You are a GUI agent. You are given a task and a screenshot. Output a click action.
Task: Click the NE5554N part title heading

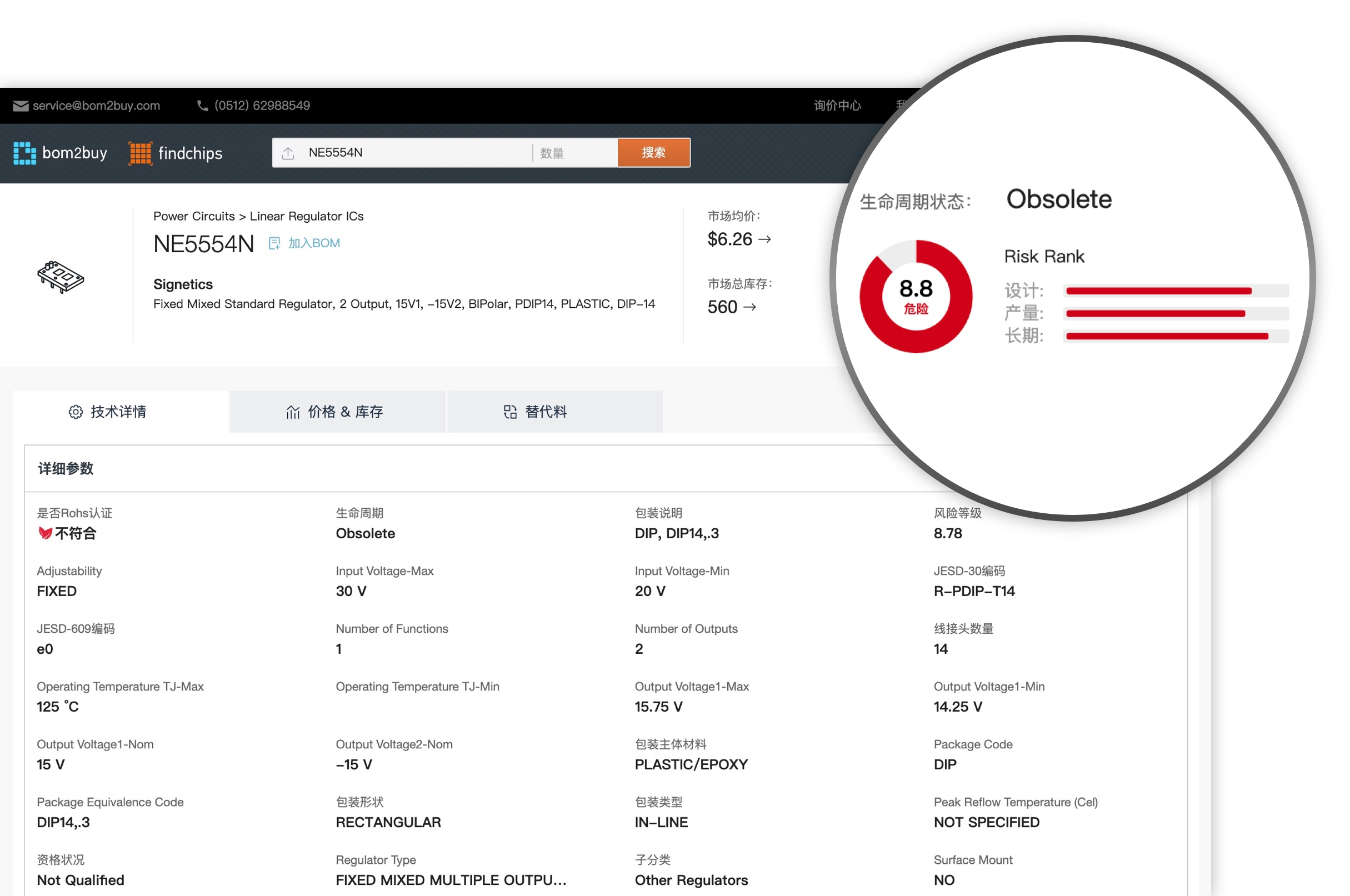coord(203,244)
